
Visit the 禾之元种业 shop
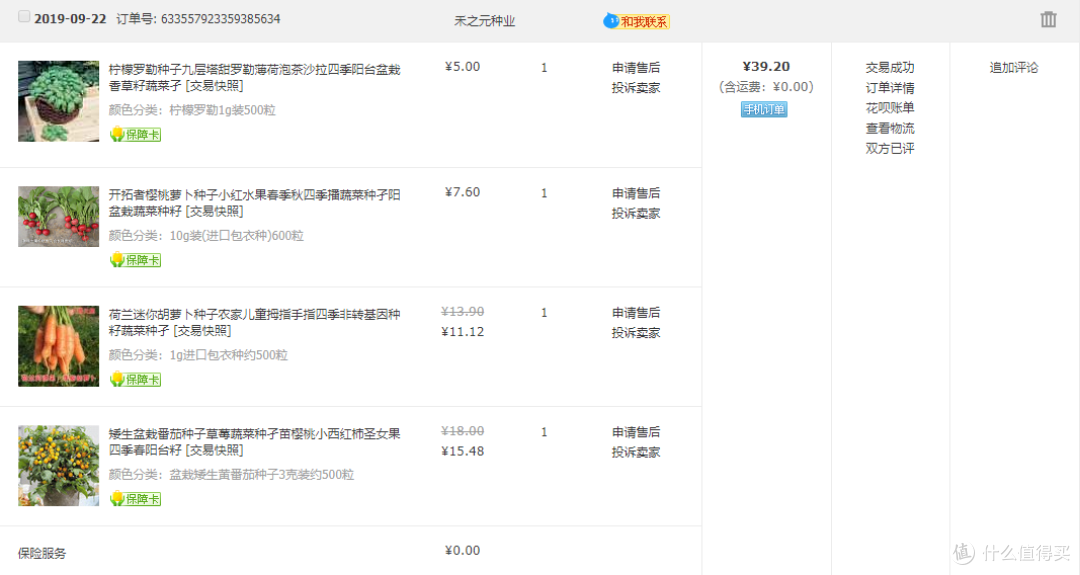click(x=484, y=21)
